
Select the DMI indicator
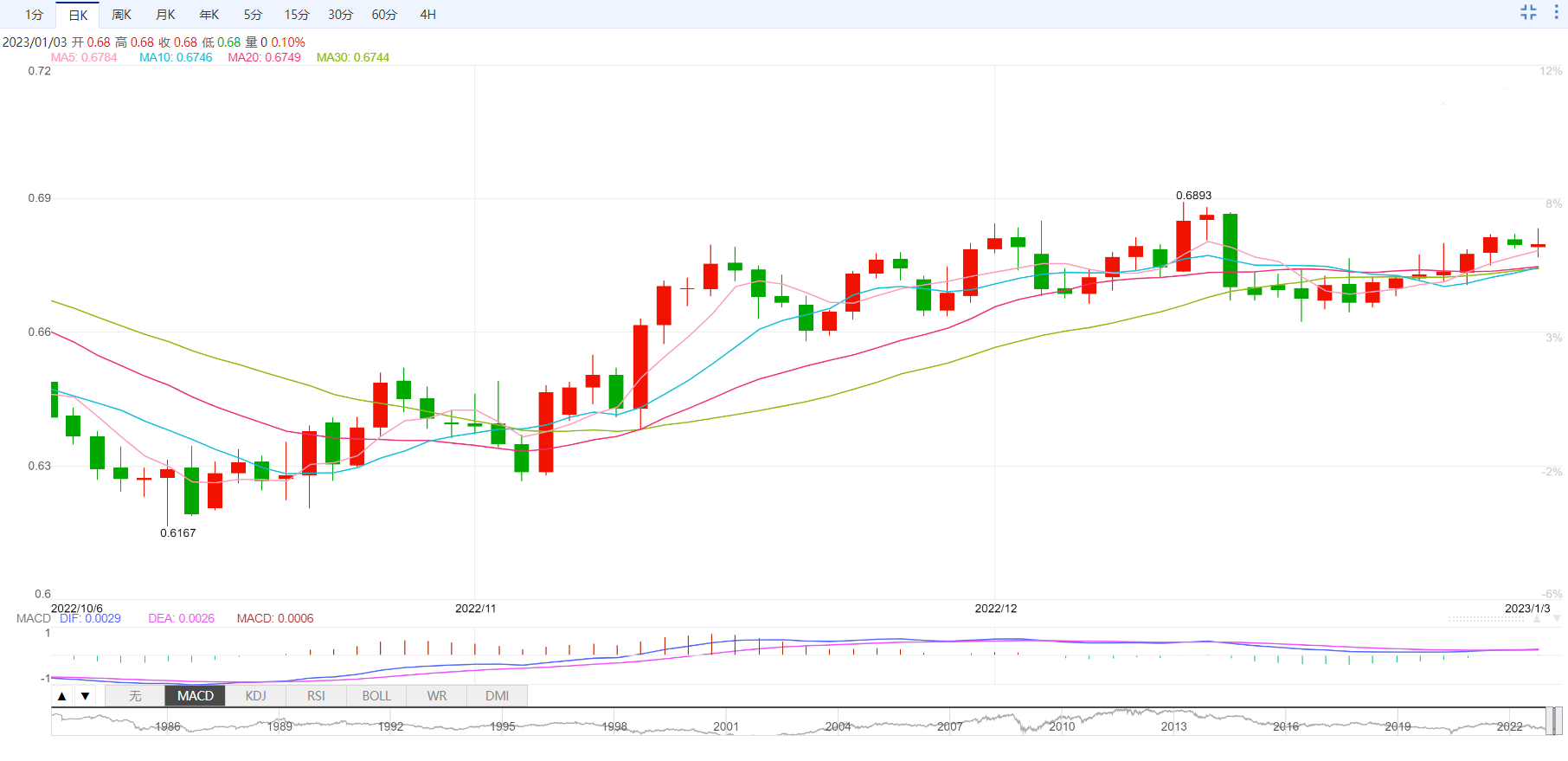click(498, 696)
